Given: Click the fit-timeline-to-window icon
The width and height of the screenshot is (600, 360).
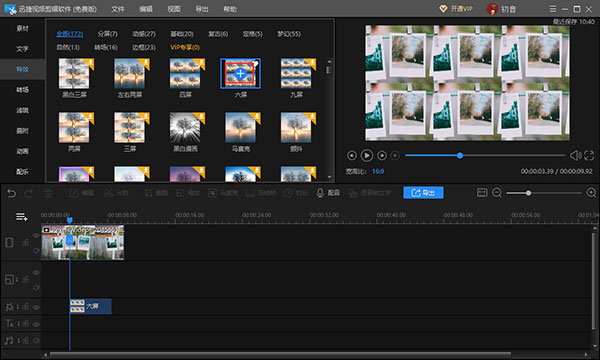Looking at the screenshot, I should (x=482, y=192).
